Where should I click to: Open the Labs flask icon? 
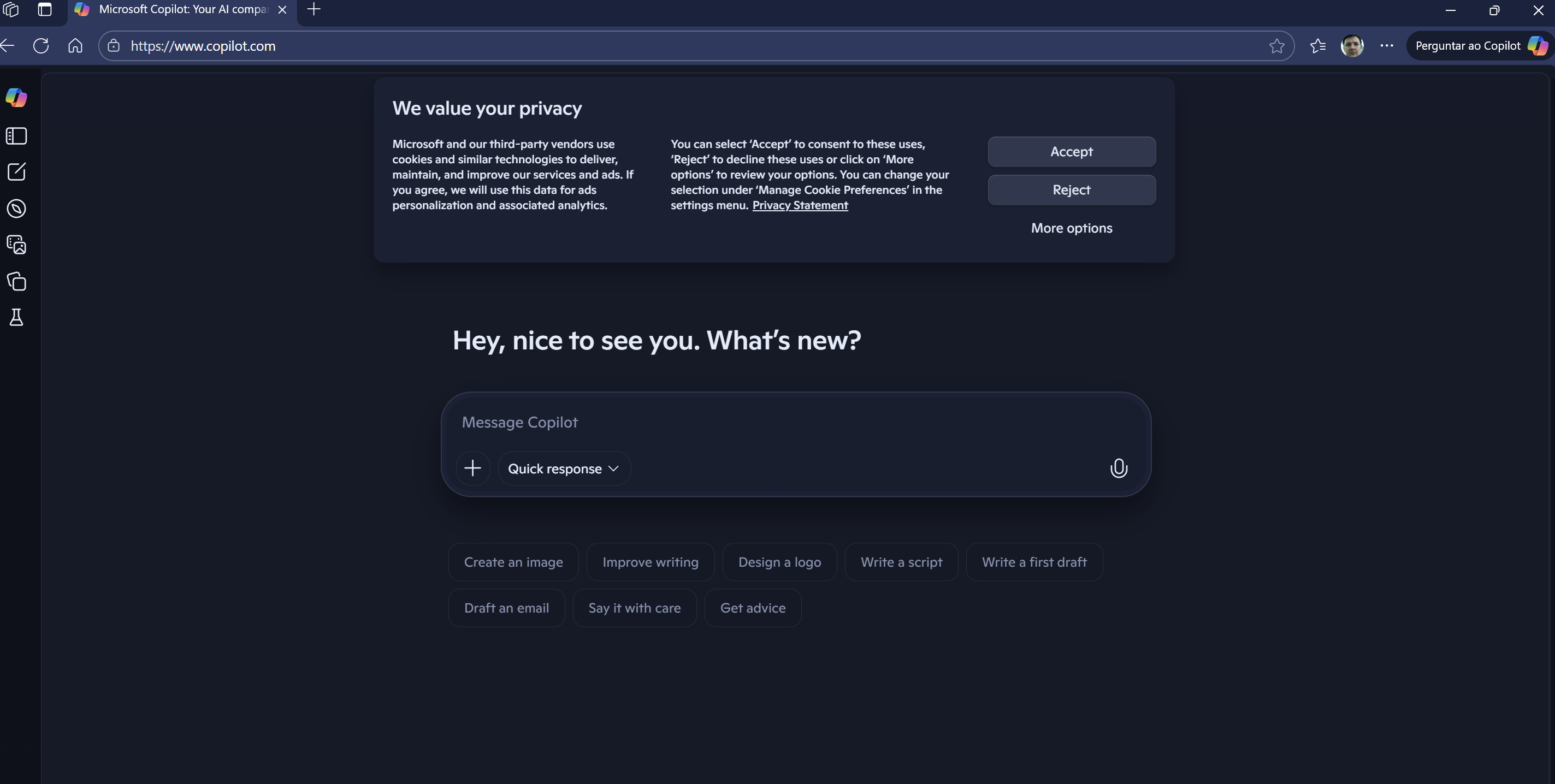16,317
